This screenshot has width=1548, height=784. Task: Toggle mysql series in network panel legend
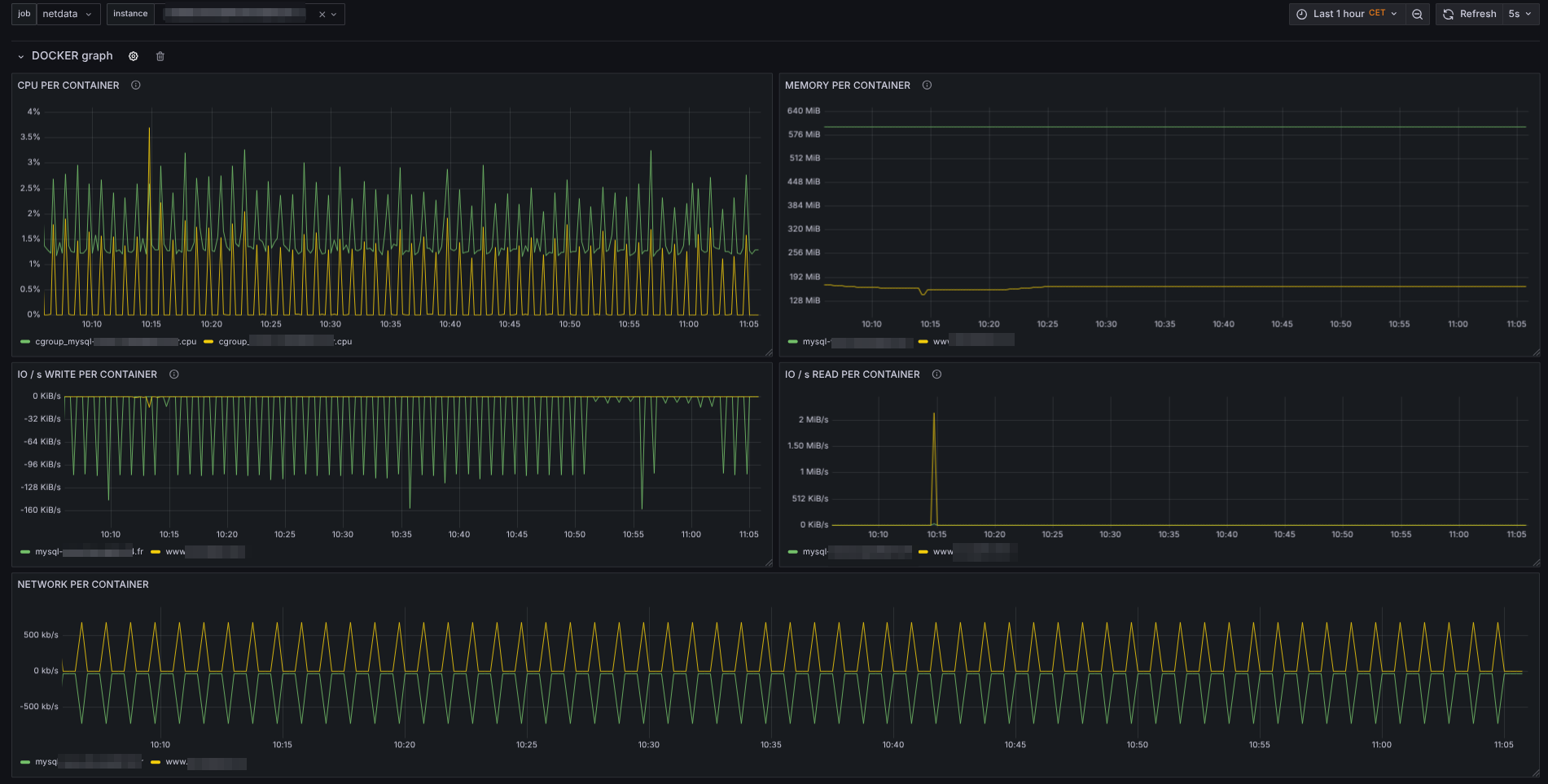[46, 762]
